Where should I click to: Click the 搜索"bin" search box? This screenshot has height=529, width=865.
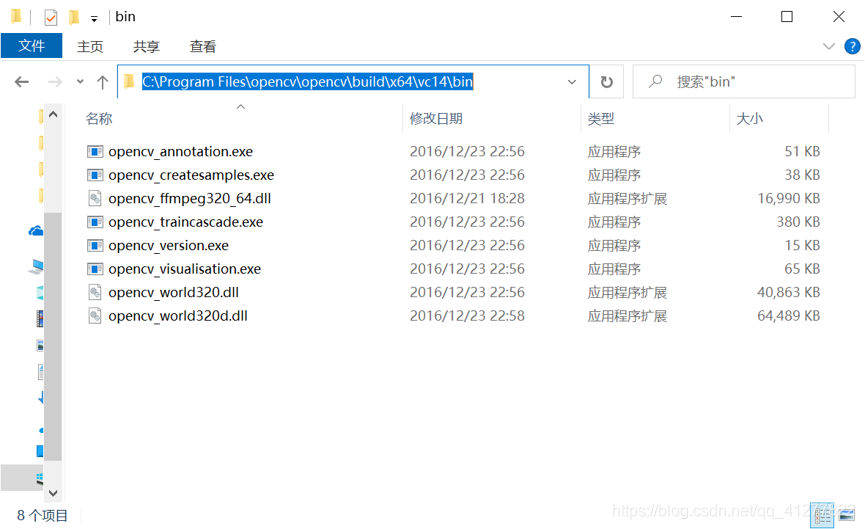click(x=744, y=82)
